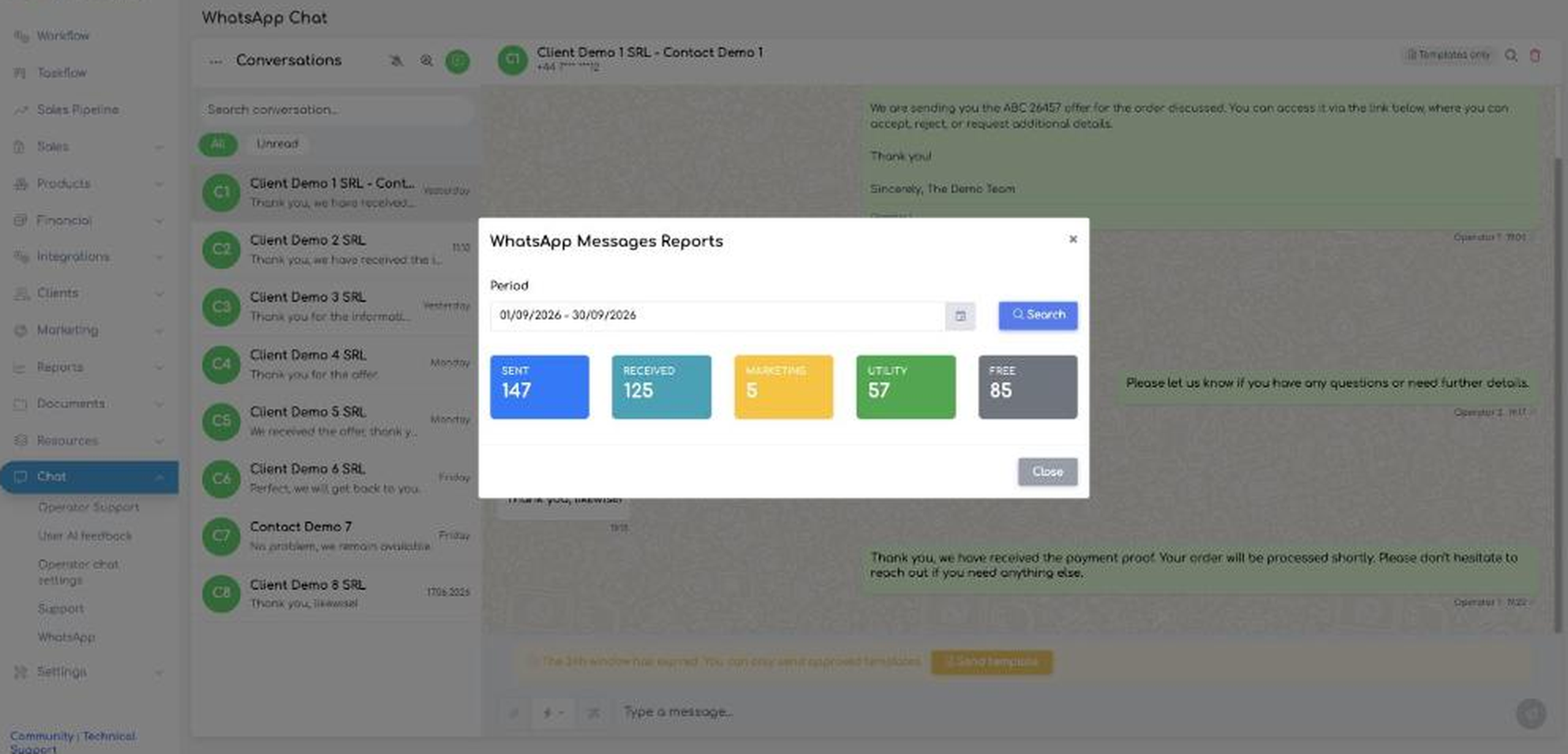The width and height of the screenshot is (1568, 754).
Task: Click the search conversations magnifier icon in header
Action: (427, 61)
